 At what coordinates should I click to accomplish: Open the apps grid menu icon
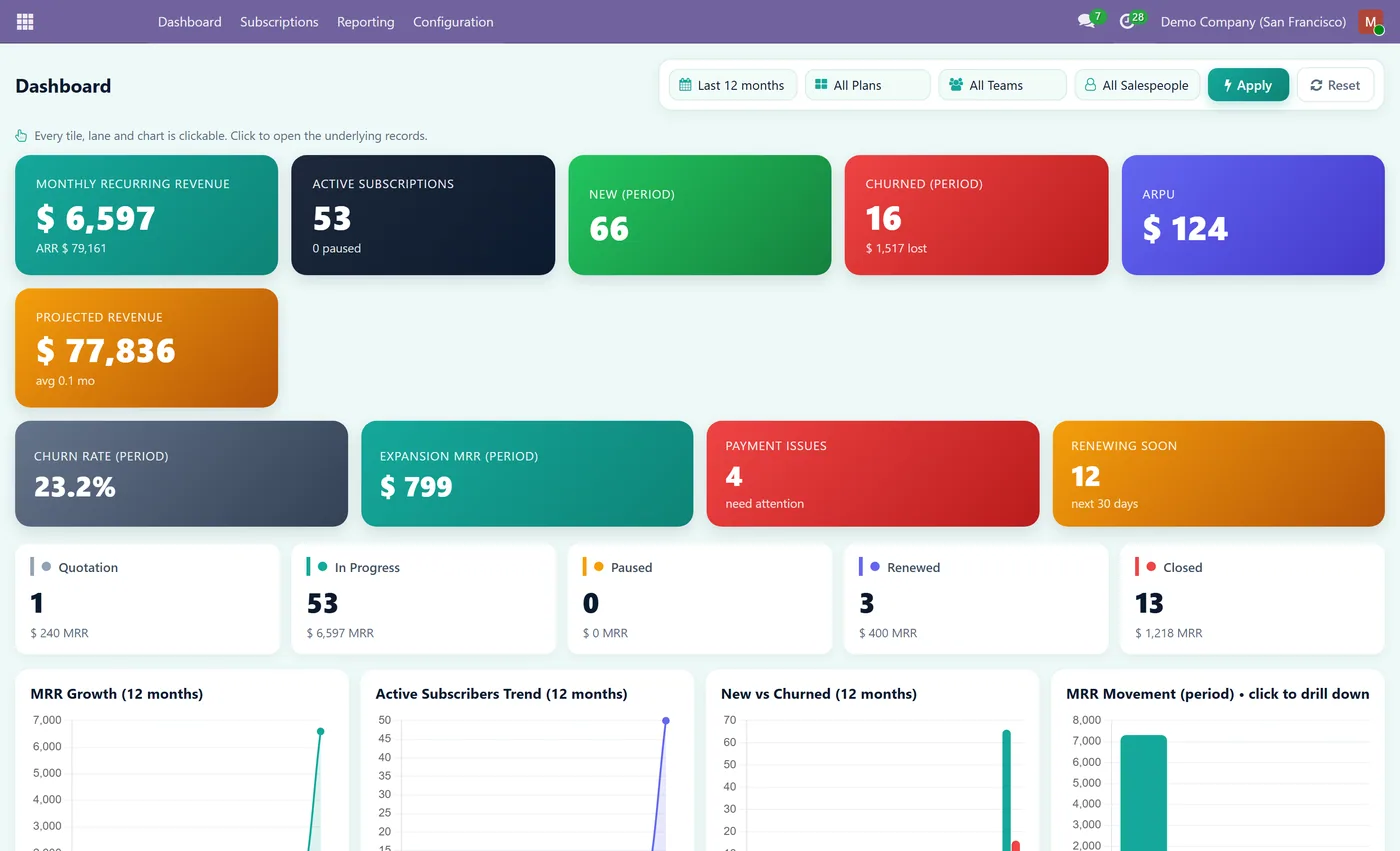point(25,21)
